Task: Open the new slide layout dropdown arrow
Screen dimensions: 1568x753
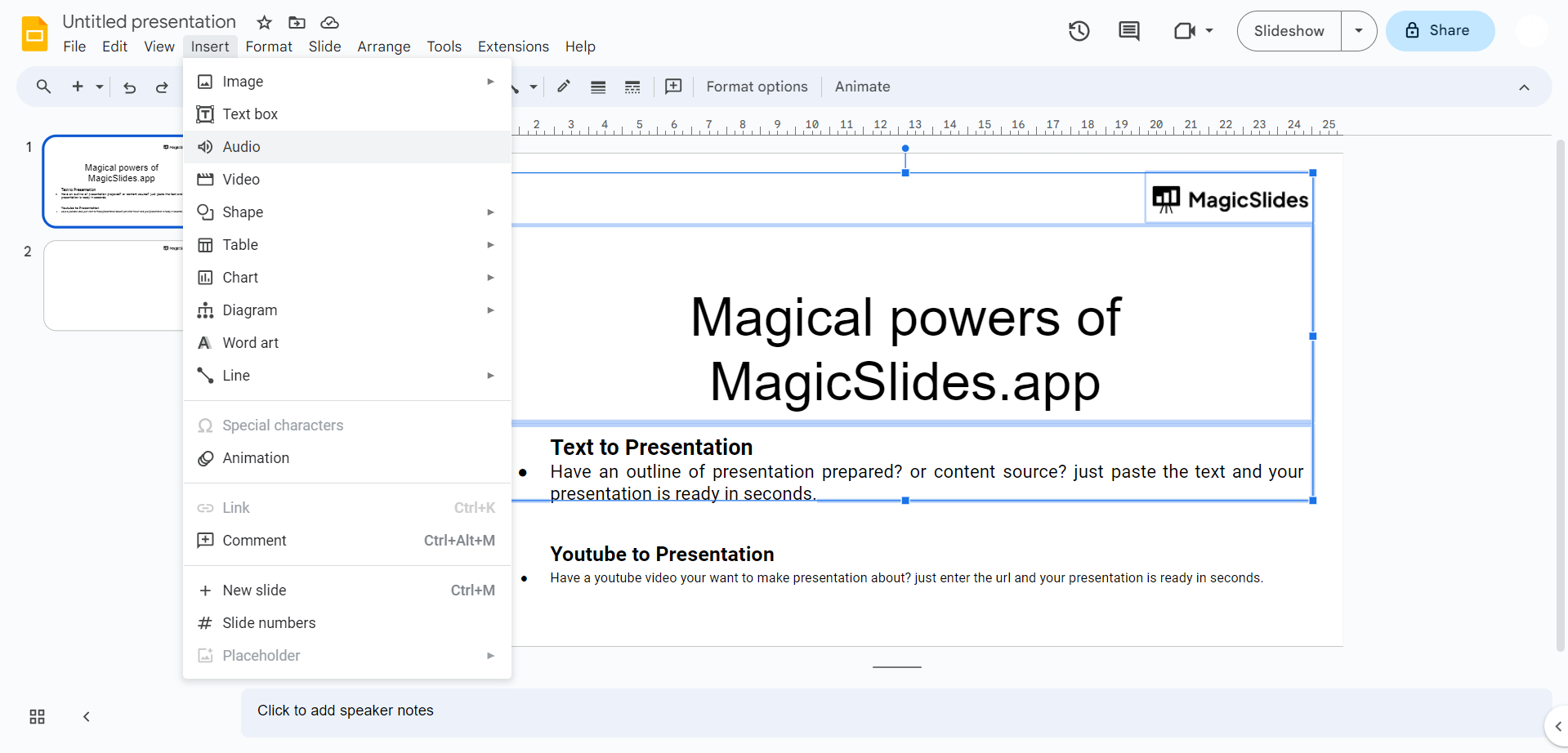Action: [100, 87]
